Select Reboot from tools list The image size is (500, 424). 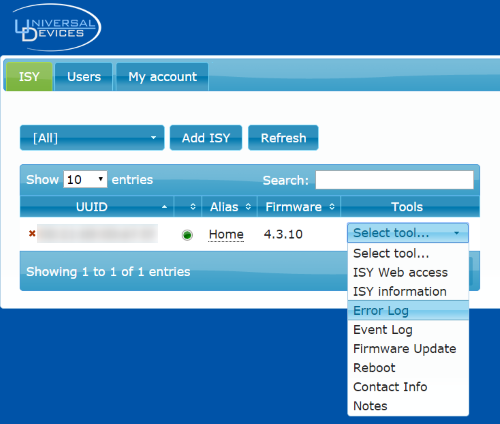(x=408, y=368)
